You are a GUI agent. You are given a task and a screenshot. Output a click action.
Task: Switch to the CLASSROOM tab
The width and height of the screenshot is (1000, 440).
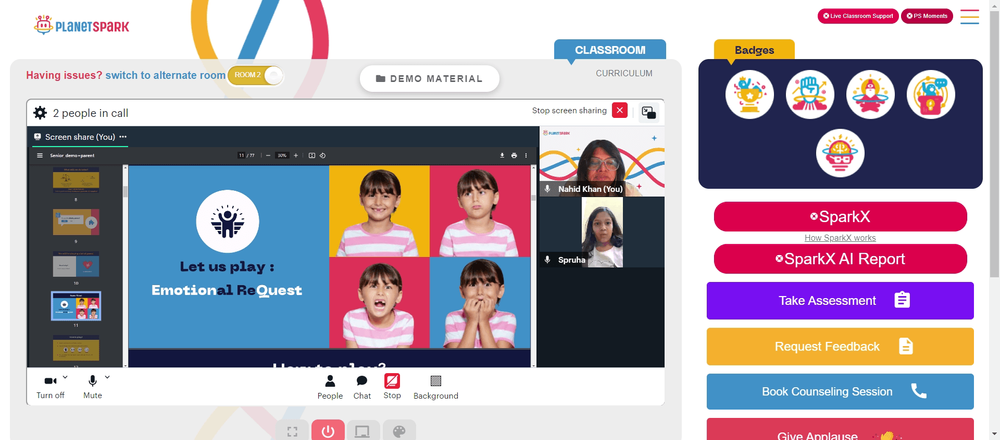pos(610,50)
